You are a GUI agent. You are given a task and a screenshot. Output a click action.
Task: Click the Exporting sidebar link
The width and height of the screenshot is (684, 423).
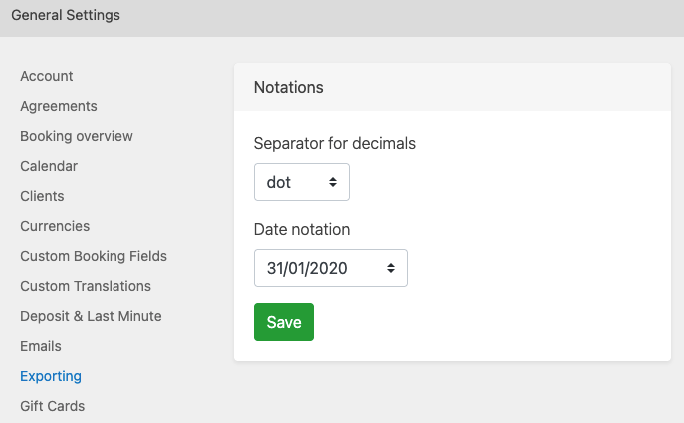[x=51, y=376]
